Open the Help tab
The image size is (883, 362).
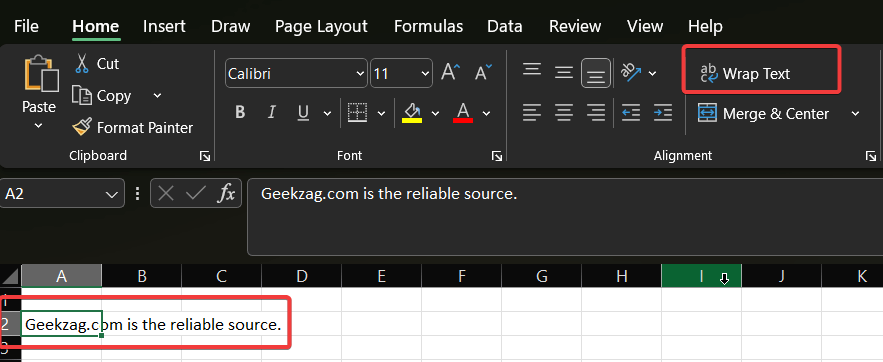pos(705,26)
